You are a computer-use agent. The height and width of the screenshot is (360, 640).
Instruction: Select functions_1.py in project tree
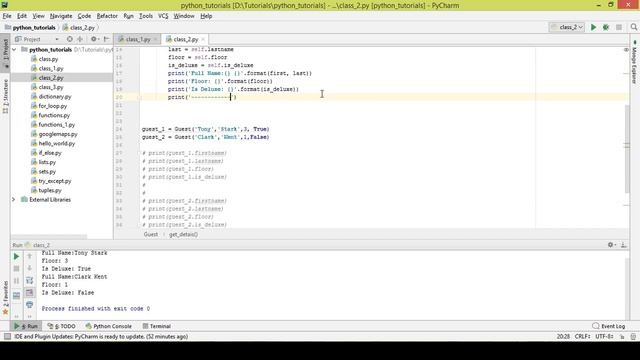[56, 124]
